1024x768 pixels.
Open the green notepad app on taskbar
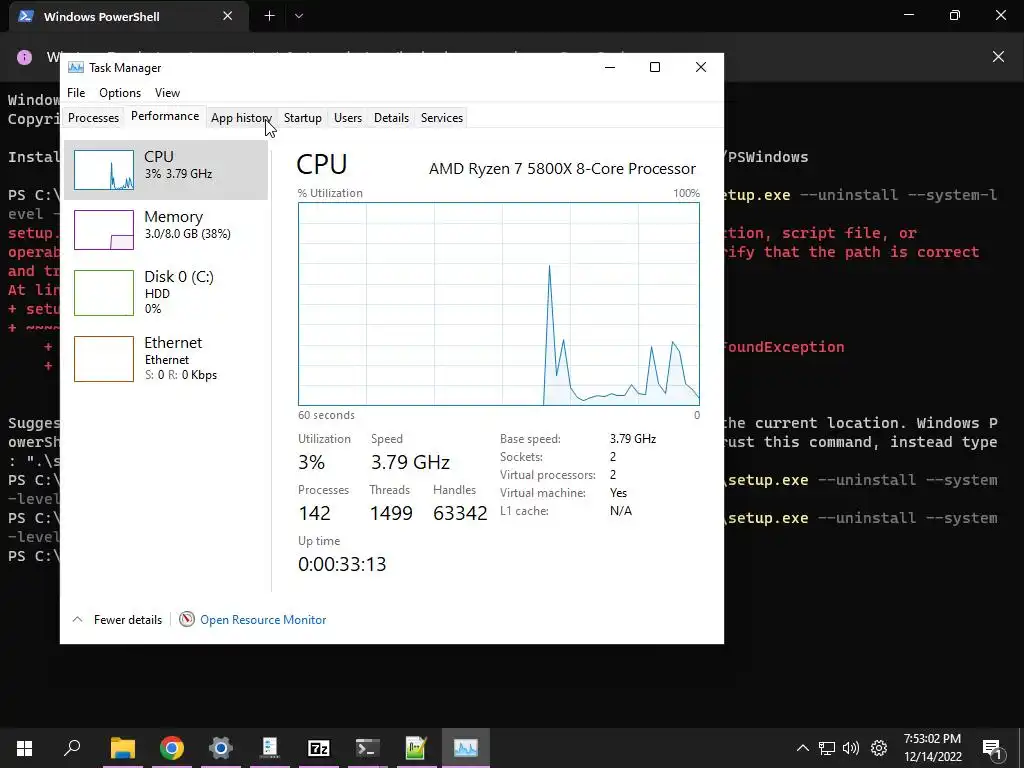tap(416, 748)
